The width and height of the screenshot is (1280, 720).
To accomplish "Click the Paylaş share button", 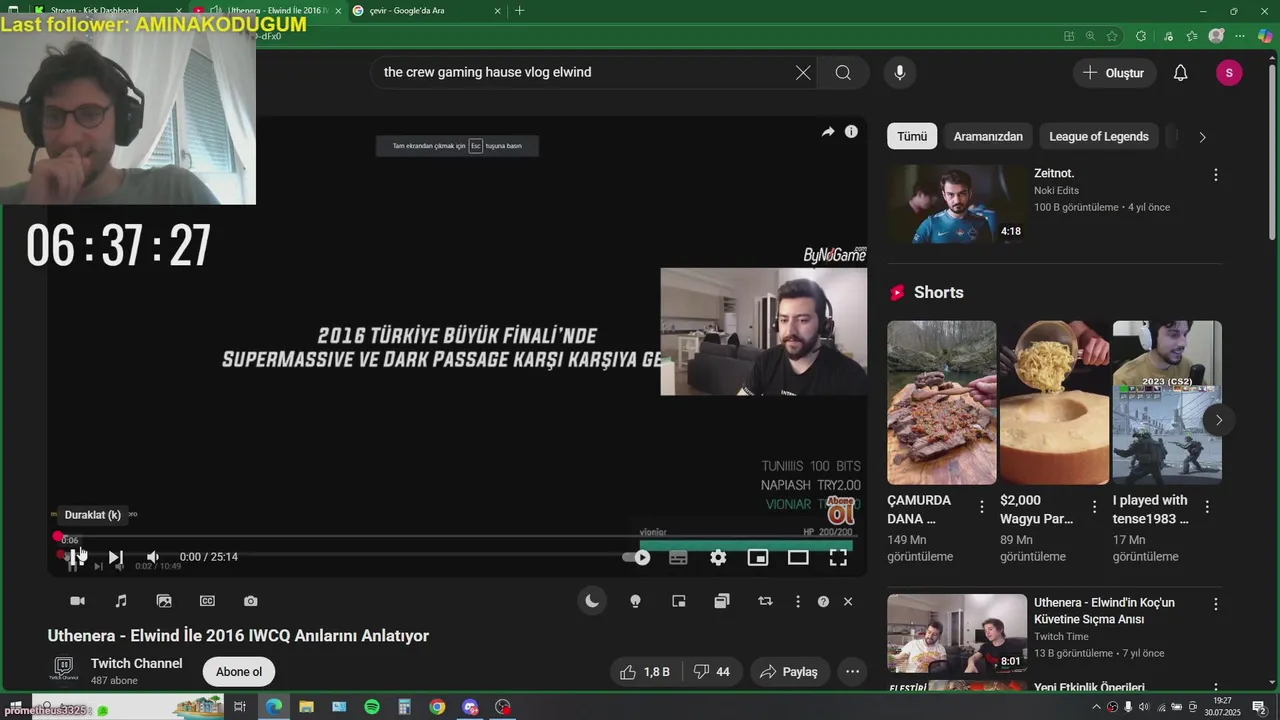I will (789, 672).
